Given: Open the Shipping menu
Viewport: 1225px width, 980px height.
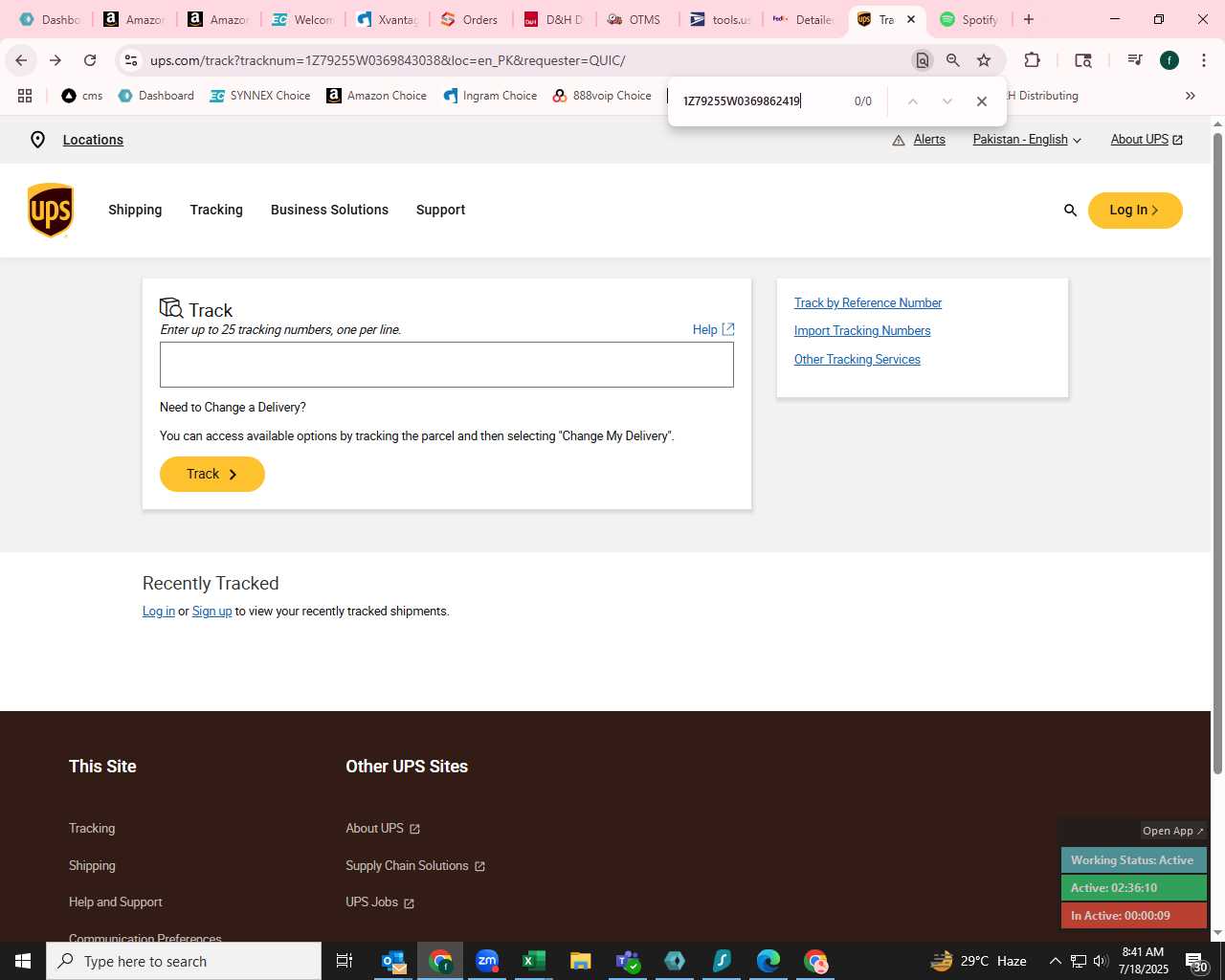Looking at the screenshot, I should [135, 210].
